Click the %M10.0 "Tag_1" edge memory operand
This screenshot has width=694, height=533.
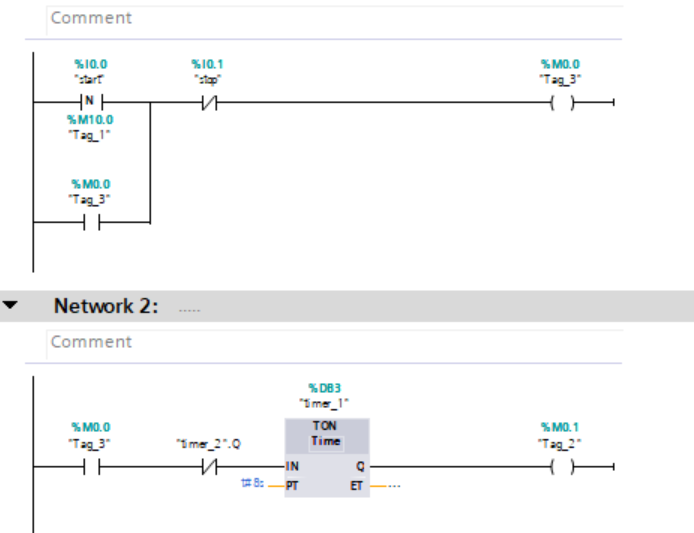(x=90, y=126)
